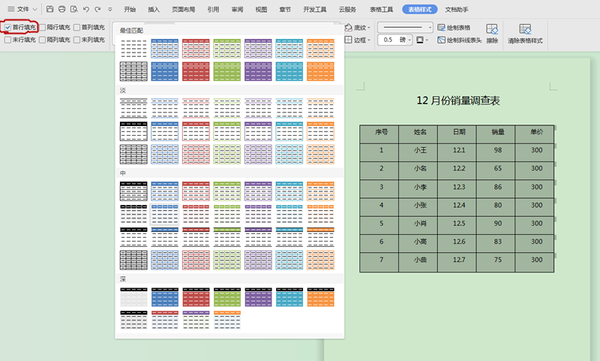600x361 pixels.
Task: Open the 文档助手 tab
Action: point(456,9)
